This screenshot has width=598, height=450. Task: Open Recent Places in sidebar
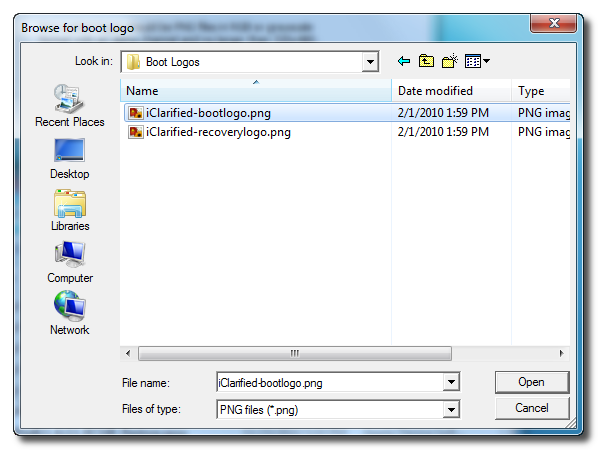69,106
